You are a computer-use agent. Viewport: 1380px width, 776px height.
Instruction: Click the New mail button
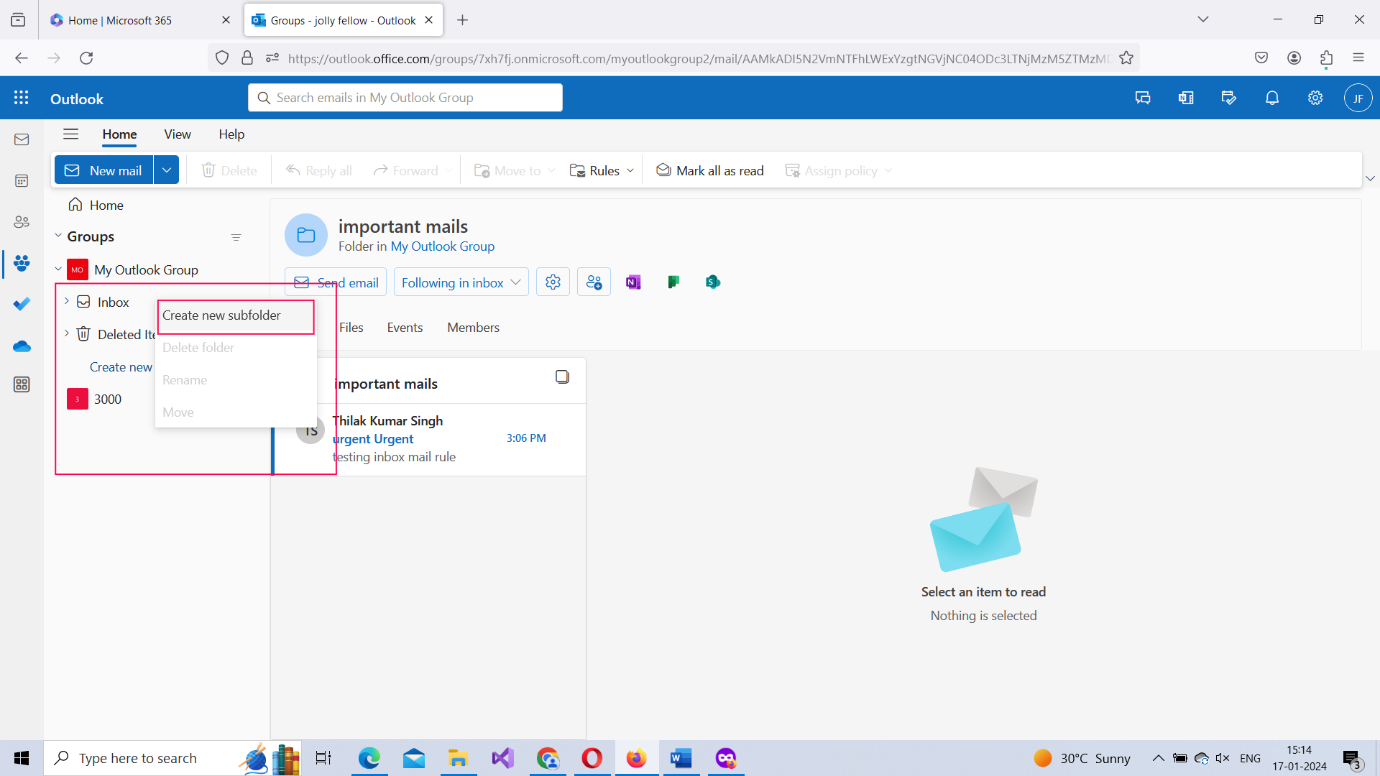coord(104,170)
